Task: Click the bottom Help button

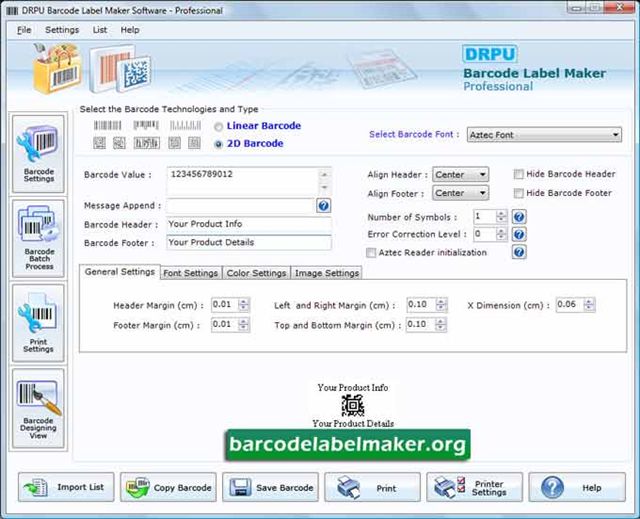Action: (577, 487)
